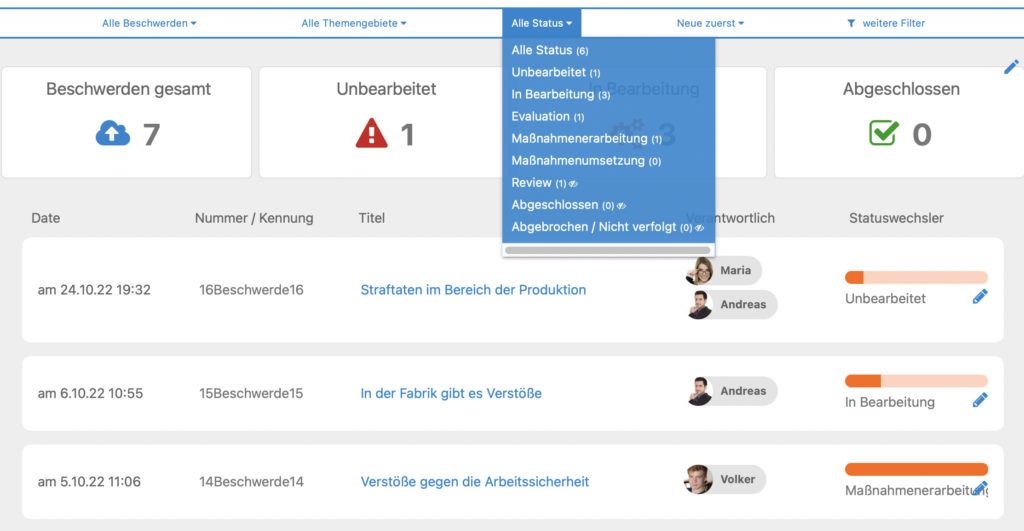Click red warning triangle in Unbearbeitet card
The image size is (1024, 531).
372,133
